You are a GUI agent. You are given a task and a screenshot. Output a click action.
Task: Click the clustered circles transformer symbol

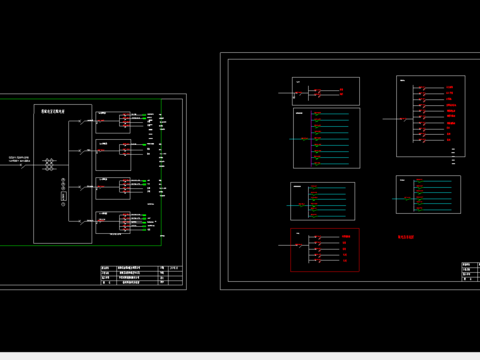pyautogui.click(x=49, y=165)
